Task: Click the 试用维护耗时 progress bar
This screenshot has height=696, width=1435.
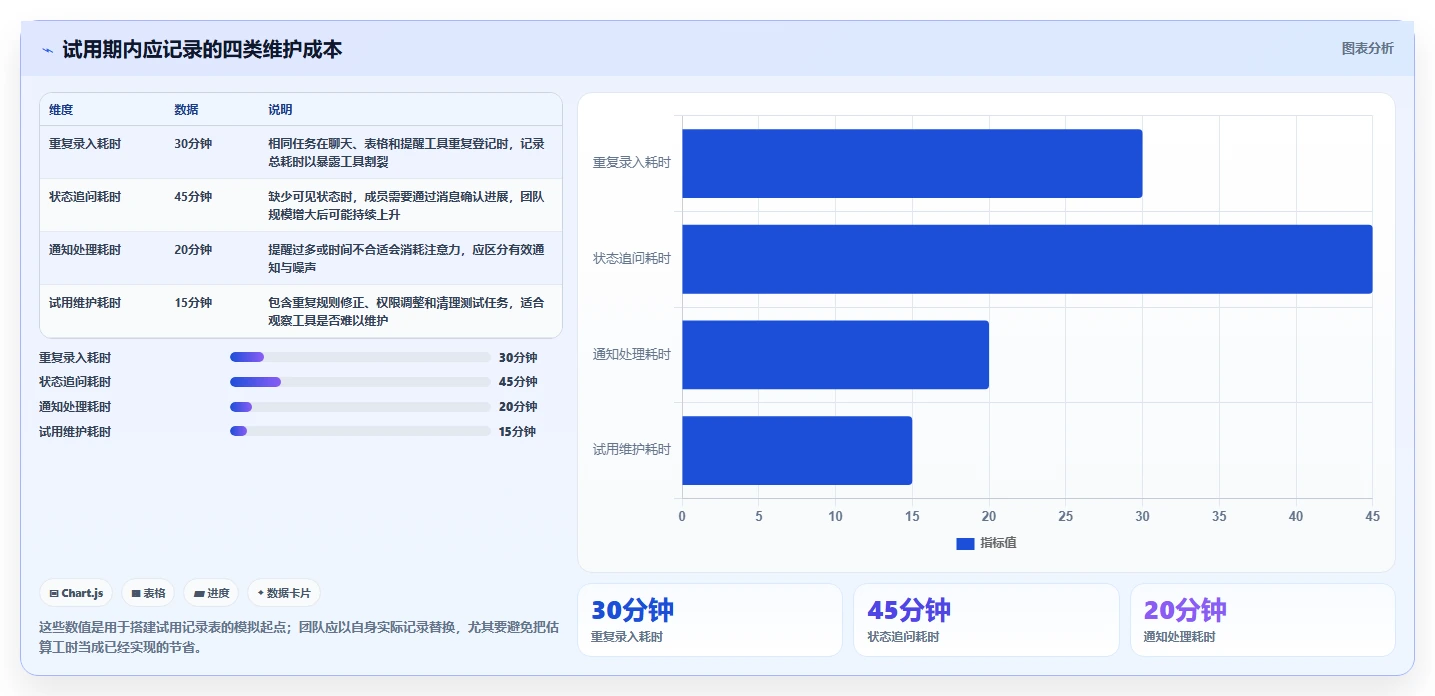Action: point(360,431)
